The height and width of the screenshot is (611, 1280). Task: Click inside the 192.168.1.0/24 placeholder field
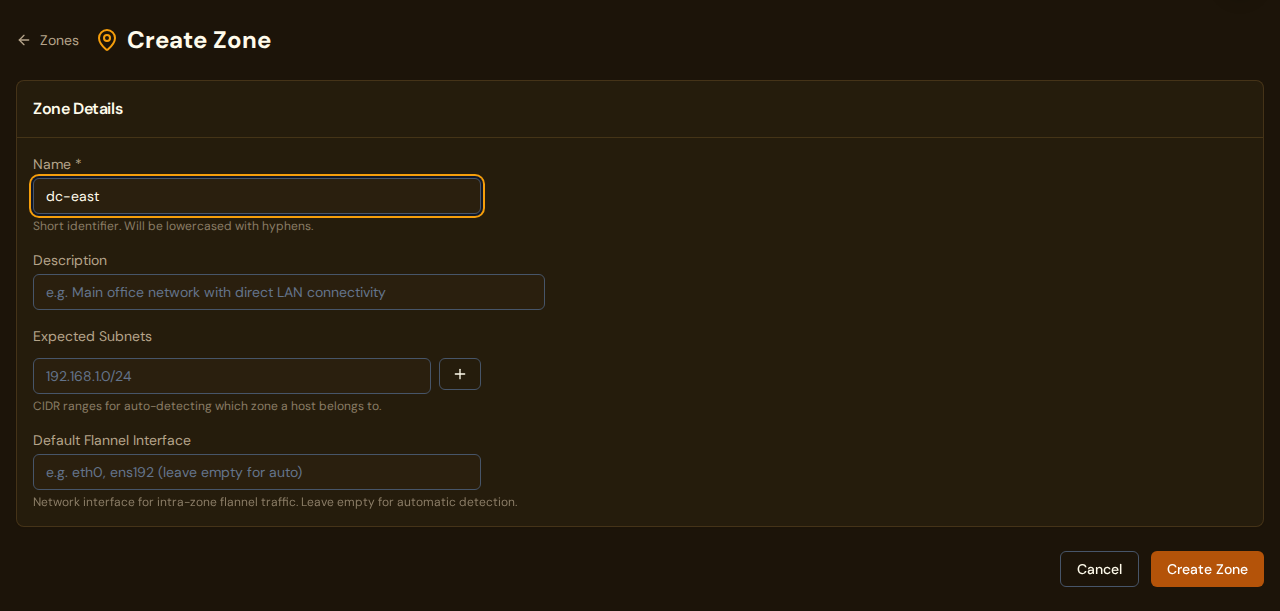pos(232,376)
